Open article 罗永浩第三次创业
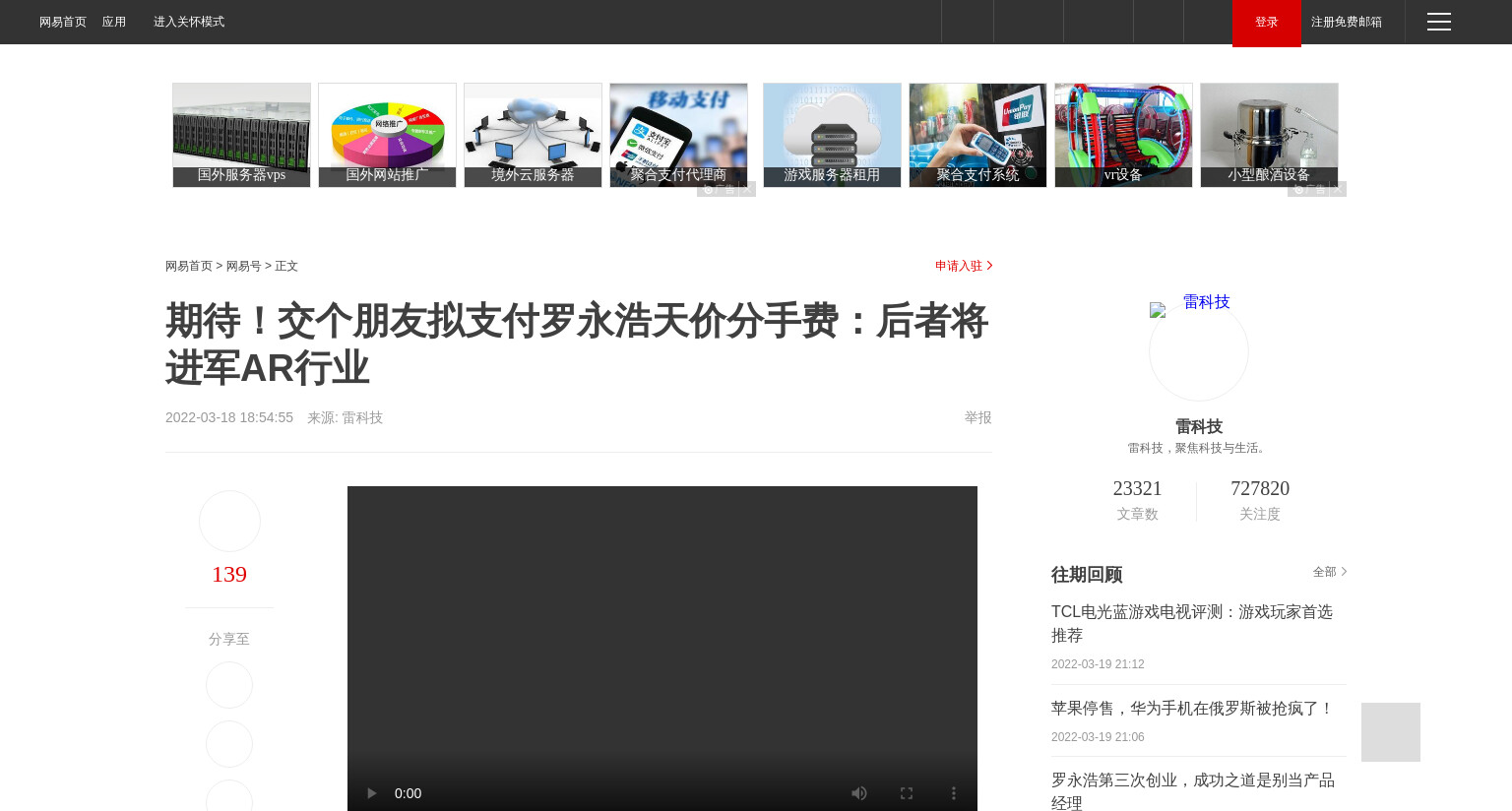The height and width of the screenshot is (811, 1512). click(1192, 790)
